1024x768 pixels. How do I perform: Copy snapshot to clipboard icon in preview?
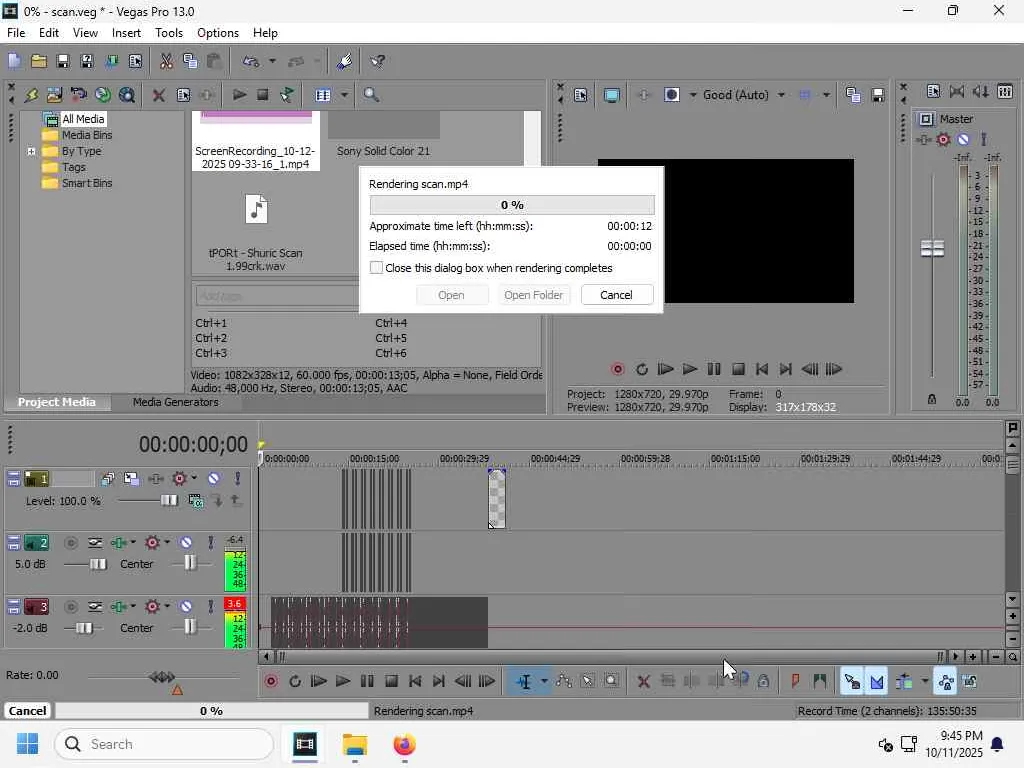[853, 95]
